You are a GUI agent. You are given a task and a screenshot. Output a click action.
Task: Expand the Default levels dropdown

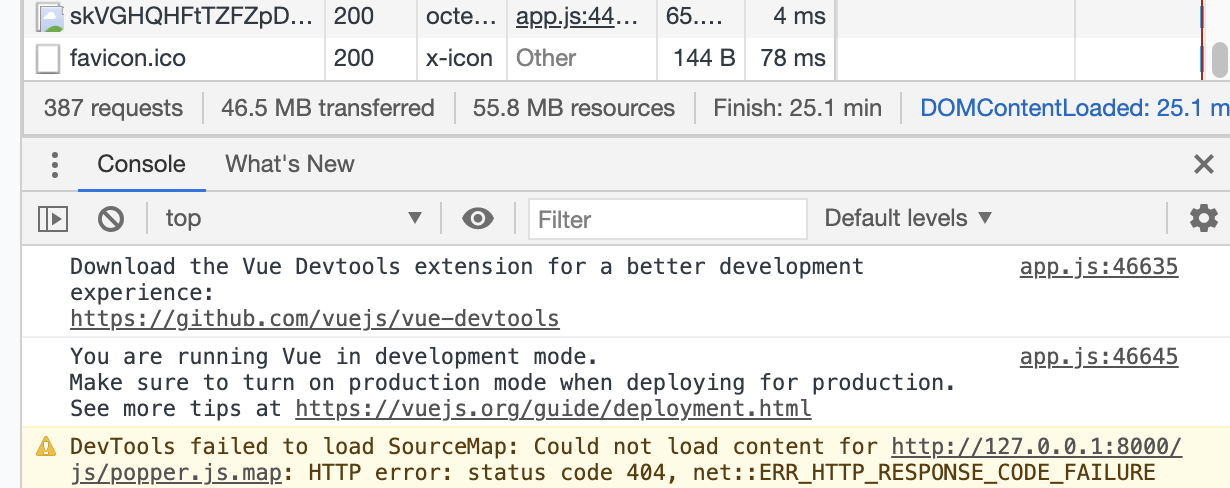tap(908, 218)
